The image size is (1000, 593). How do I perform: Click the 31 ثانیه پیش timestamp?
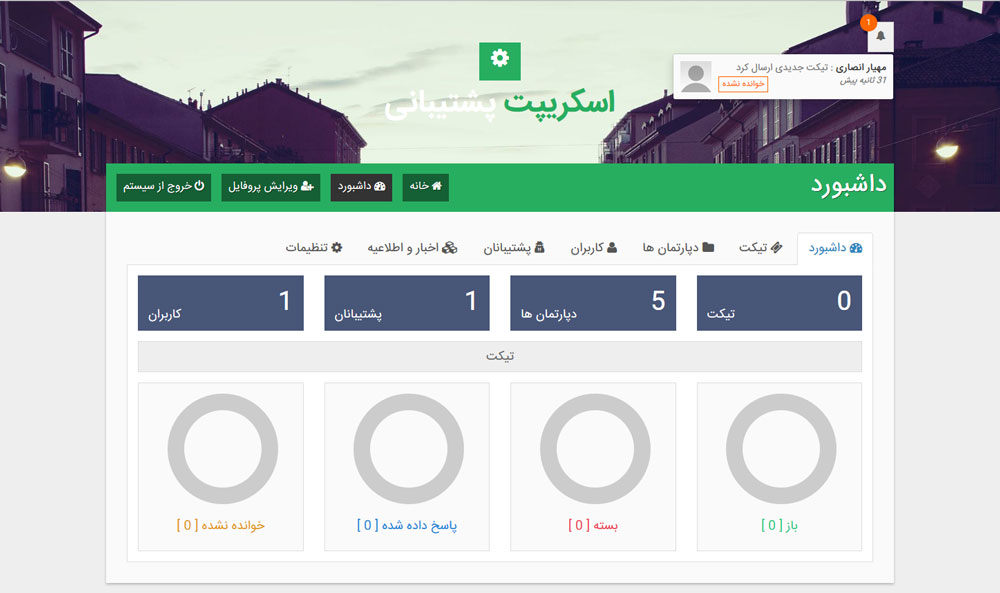[x=863, y=80]
